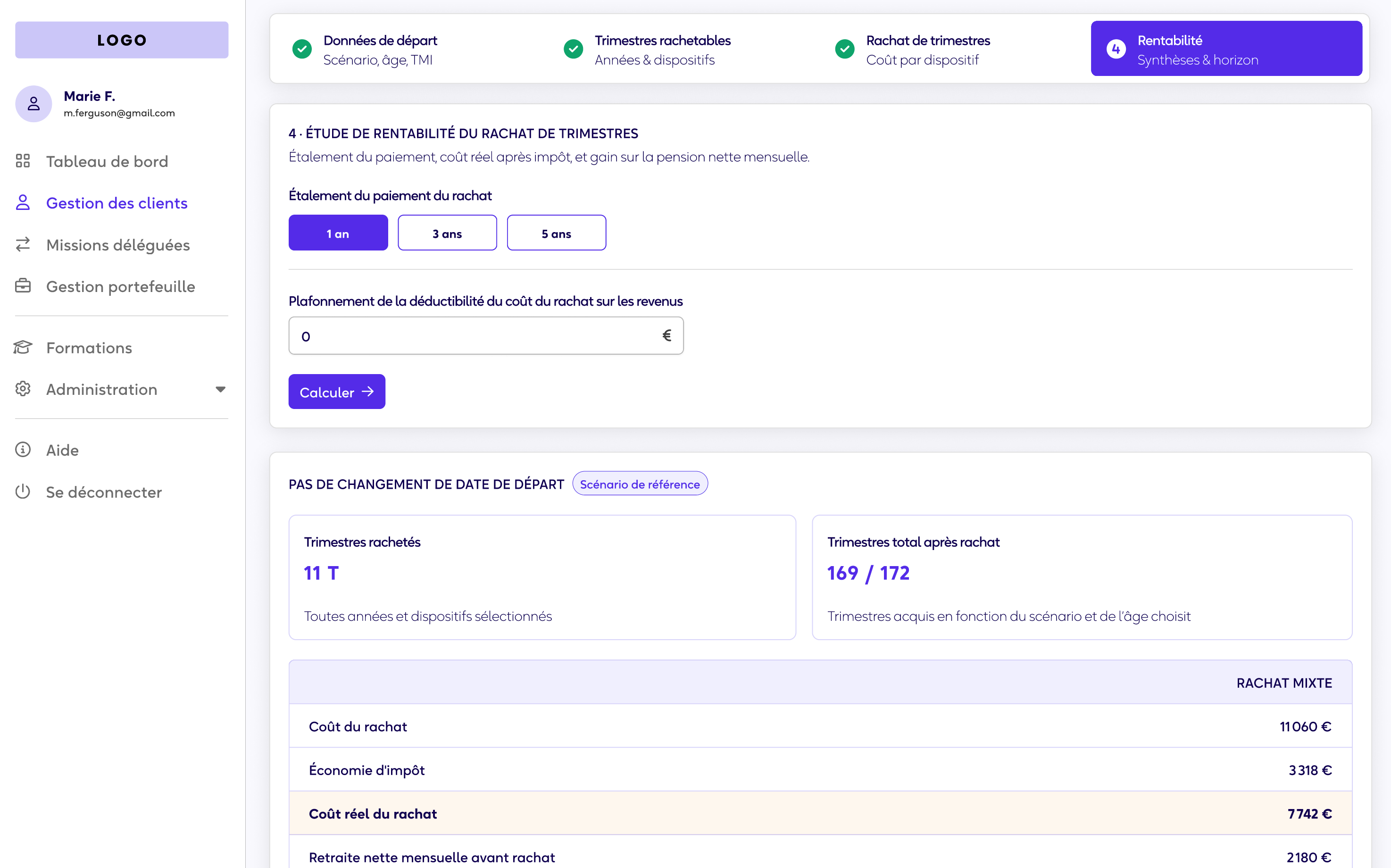
Task: Click the Aide info icon
Action: tap(23, 450)
